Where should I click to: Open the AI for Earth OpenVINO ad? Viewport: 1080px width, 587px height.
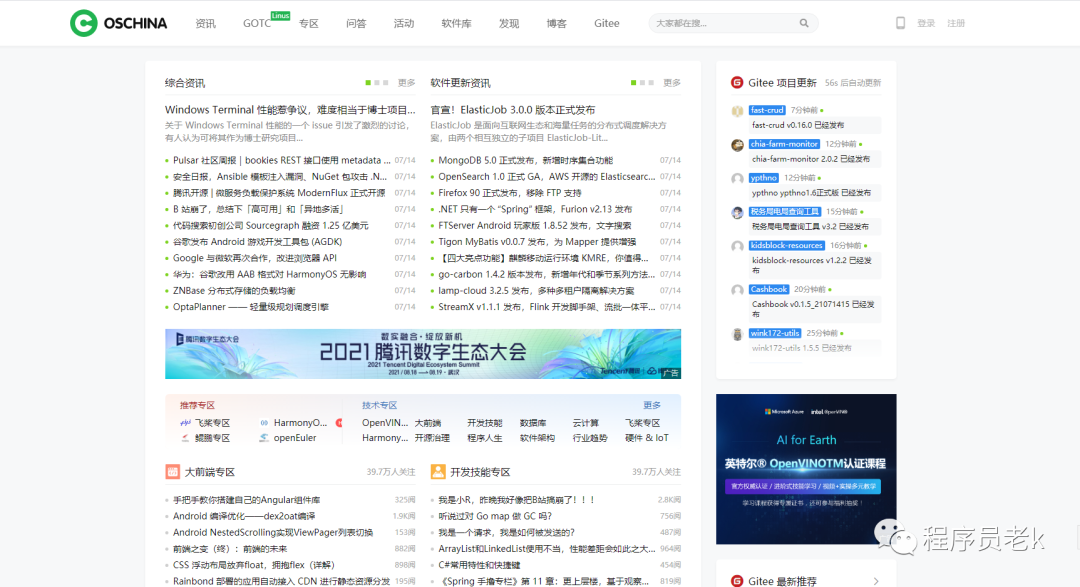pyautogui.click(x=806, y=469)
